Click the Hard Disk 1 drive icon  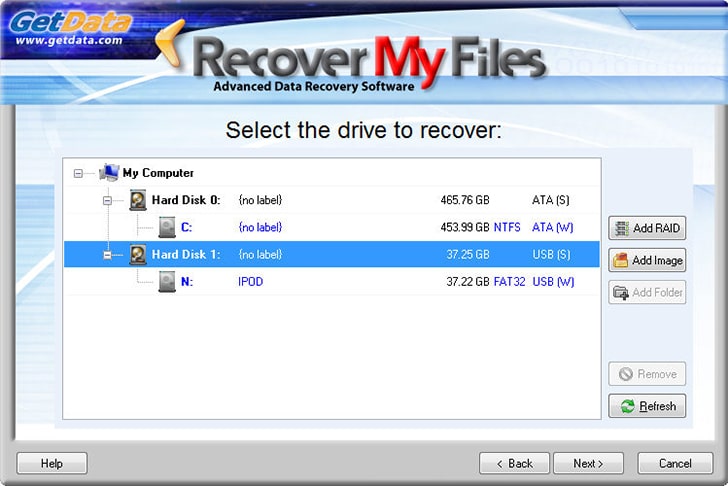click(x=137, y=254)
